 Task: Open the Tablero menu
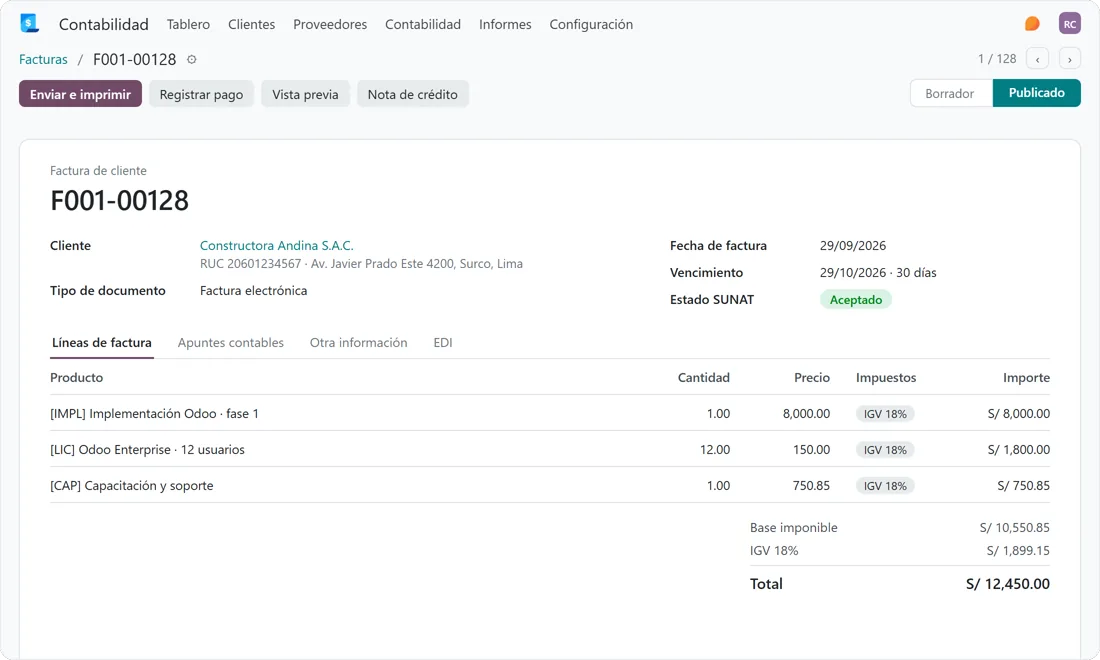tap(188, 25)
